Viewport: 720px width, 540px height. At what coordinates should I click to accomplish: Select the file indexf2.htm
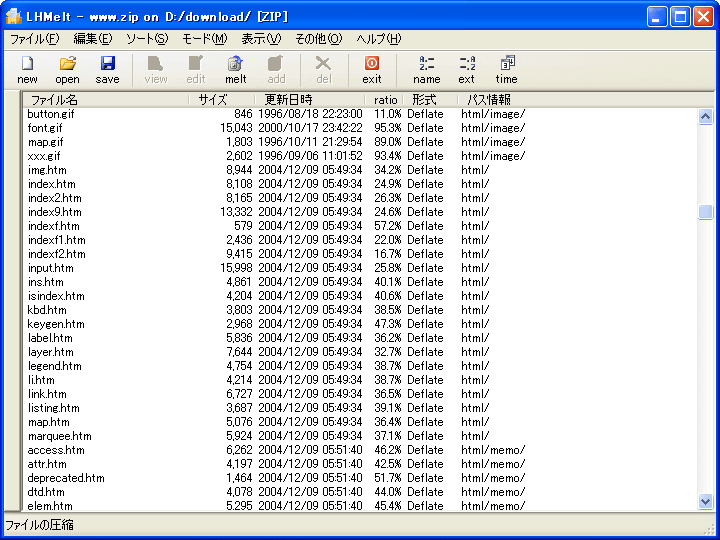coord(56,254)
